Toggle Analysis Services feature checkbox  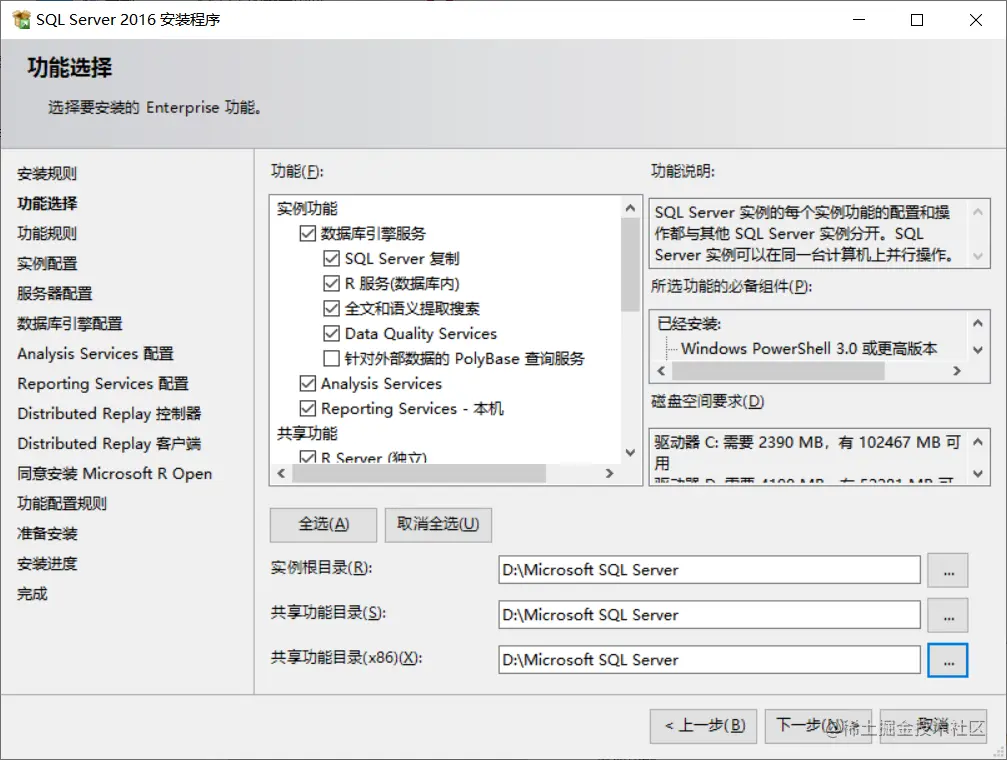coord(308,384)
